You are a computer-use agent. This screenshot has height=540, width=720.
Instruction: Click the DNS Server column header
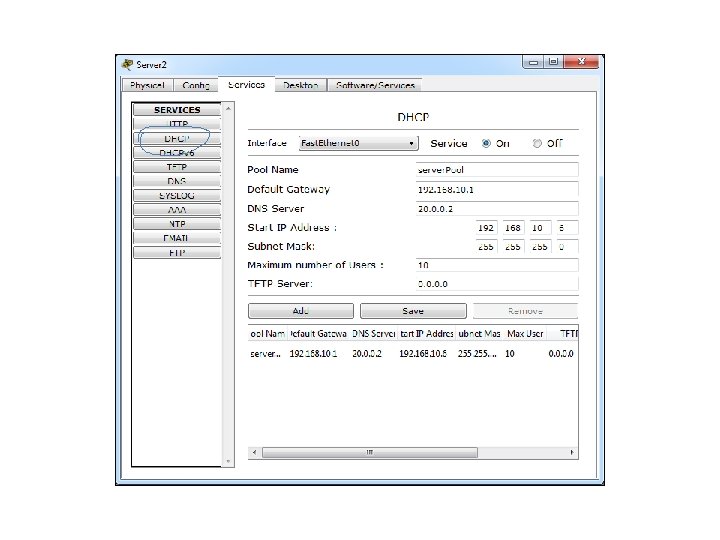373,334
